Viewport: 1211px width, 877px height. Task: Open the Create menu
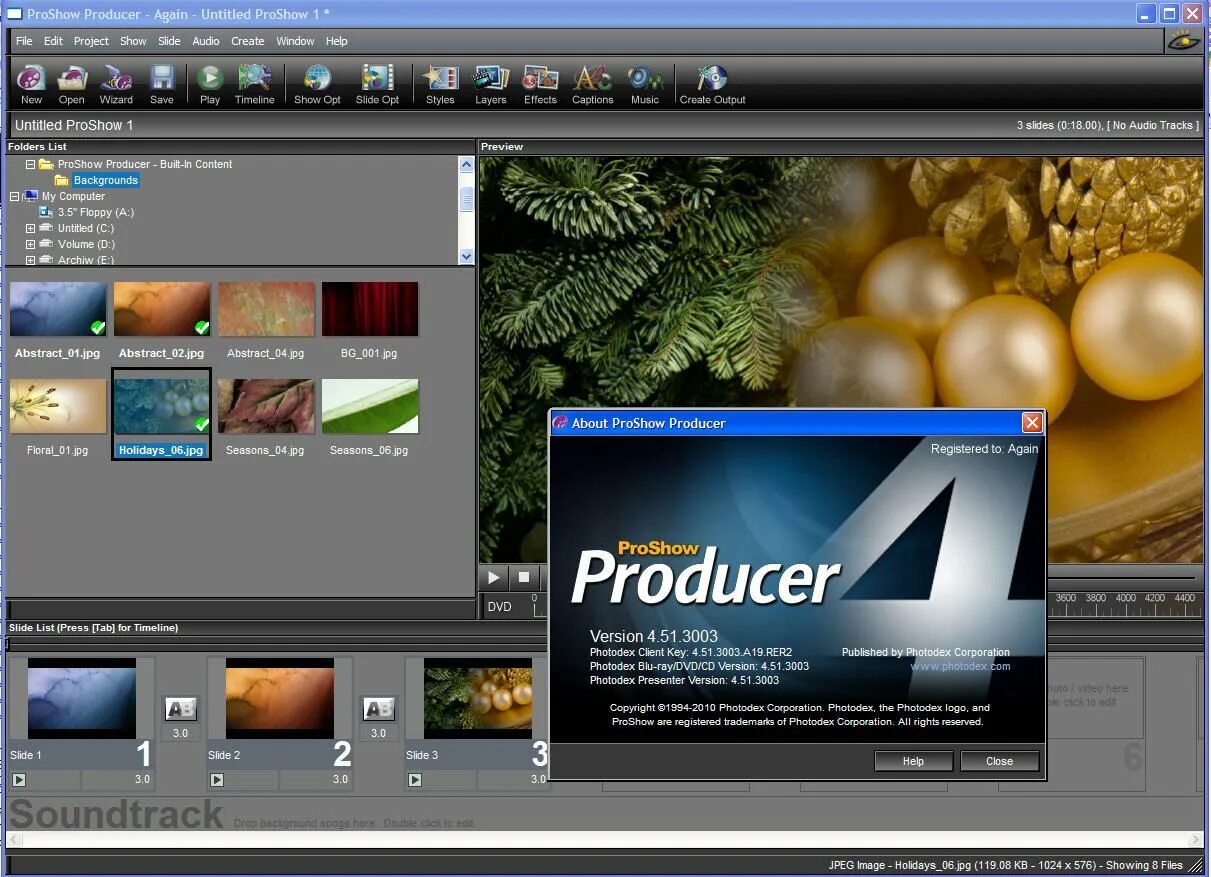coord(248,41)
